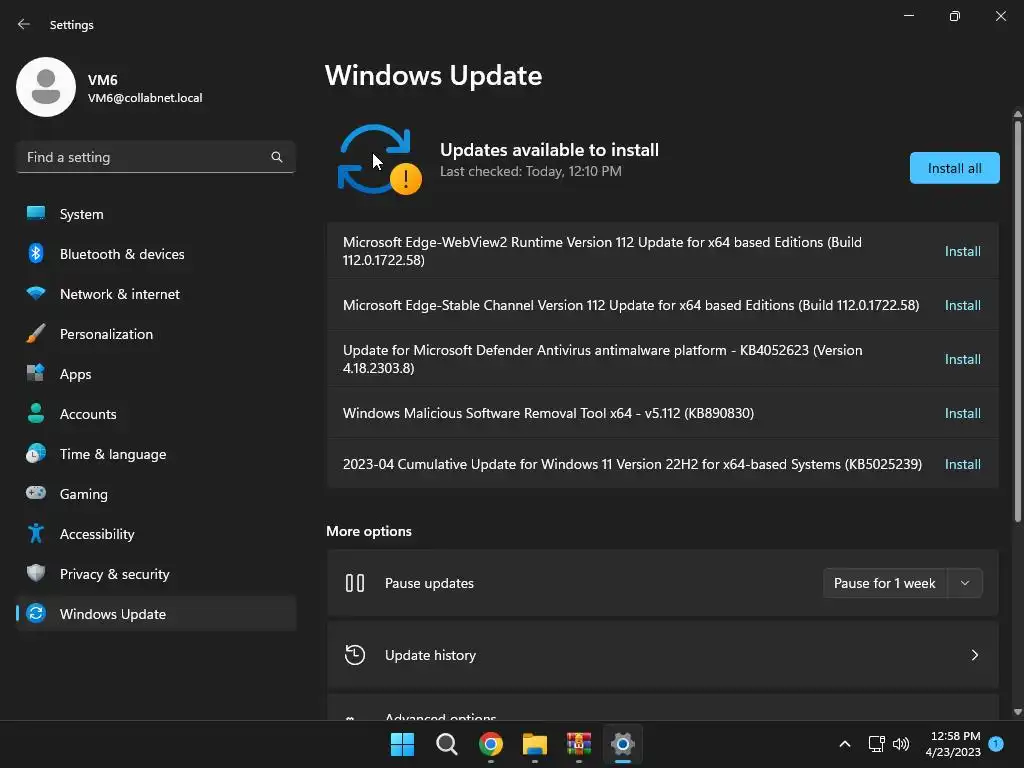Screen dimensions: 1024x768
Task: Open Accessibility settings
Action: click(156, 534)
